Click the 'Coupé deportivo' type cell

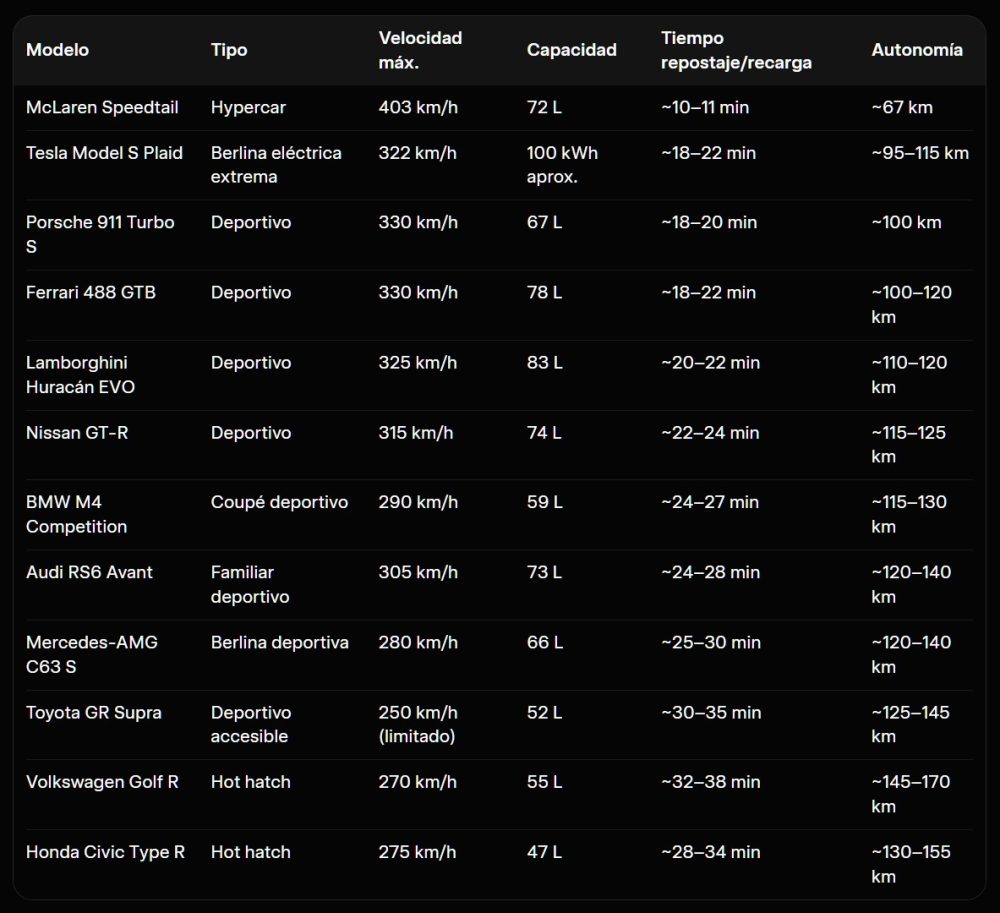click(x=279, y=502)
